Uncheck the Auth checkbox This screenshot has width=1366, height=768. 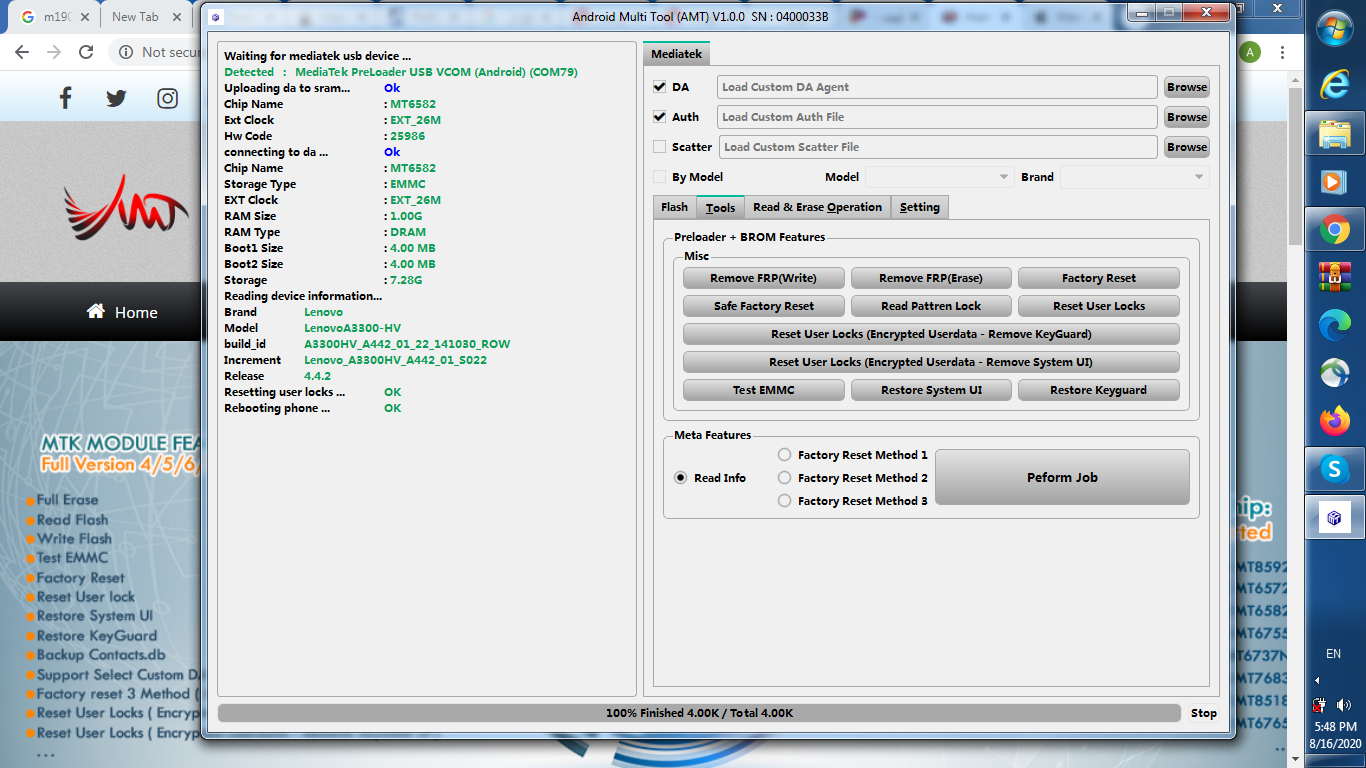[x=659, y=117]
